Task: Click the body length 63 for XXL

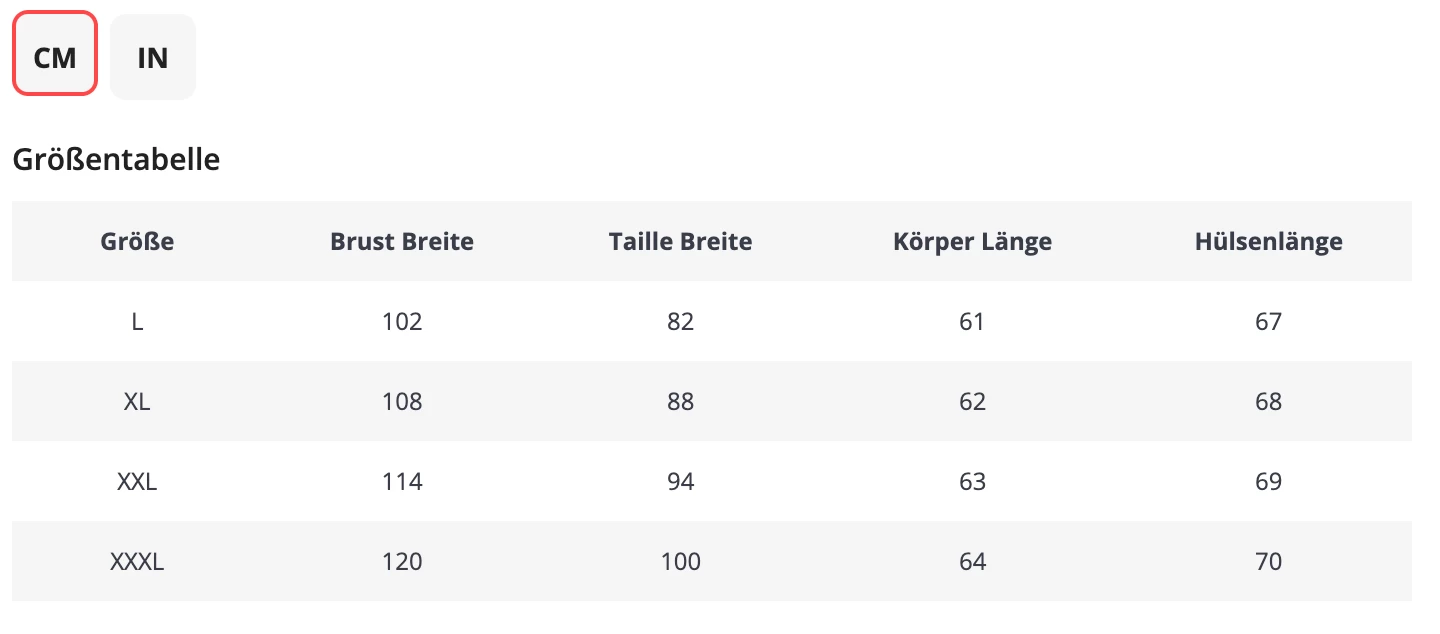Action: pyautogui.click(x=972, y=481)
